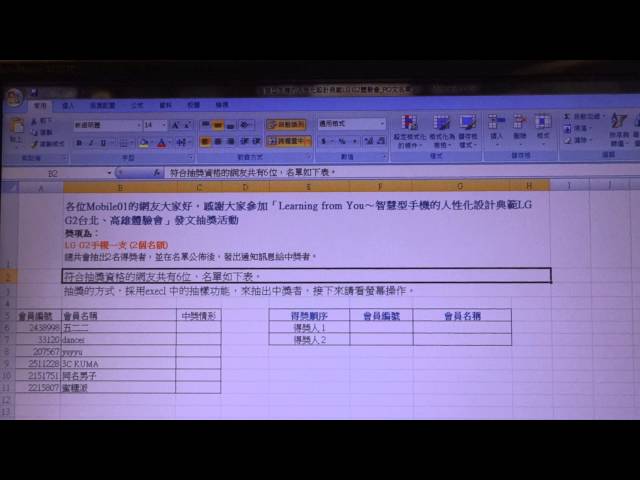Switch to the 檢視 (View) ribbon tab

coord(222,105)
